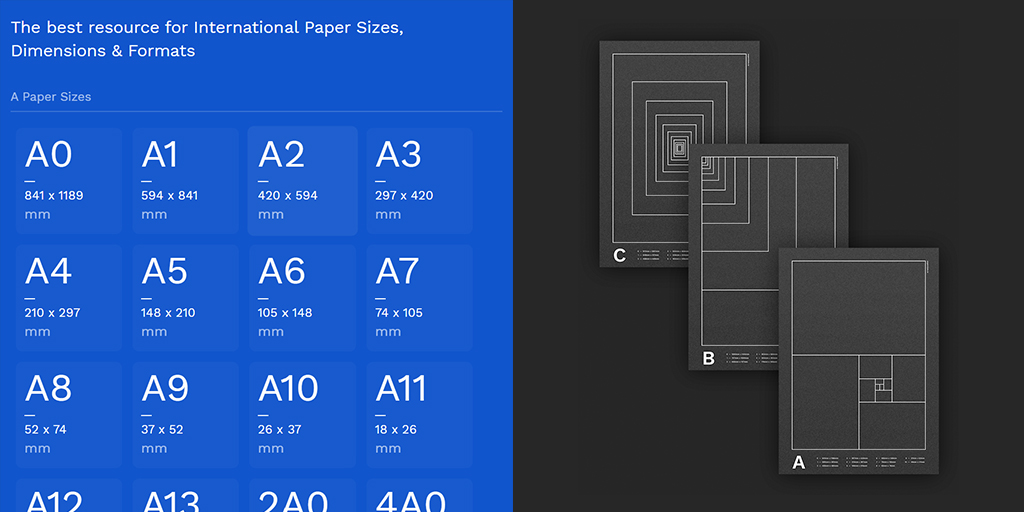Image resolution: width=1024 pixels, height=512 pixels.
Task: Open the partially visible A12 card
Action: tap(68, 496)
